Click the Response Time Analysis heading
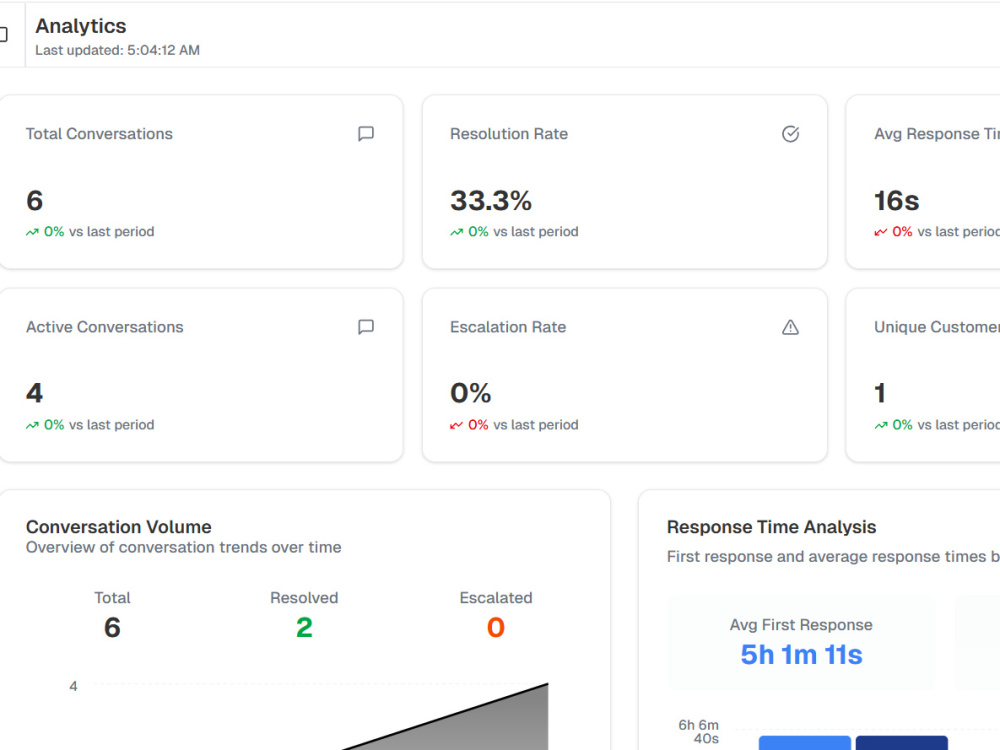 [x=772, y=527]
